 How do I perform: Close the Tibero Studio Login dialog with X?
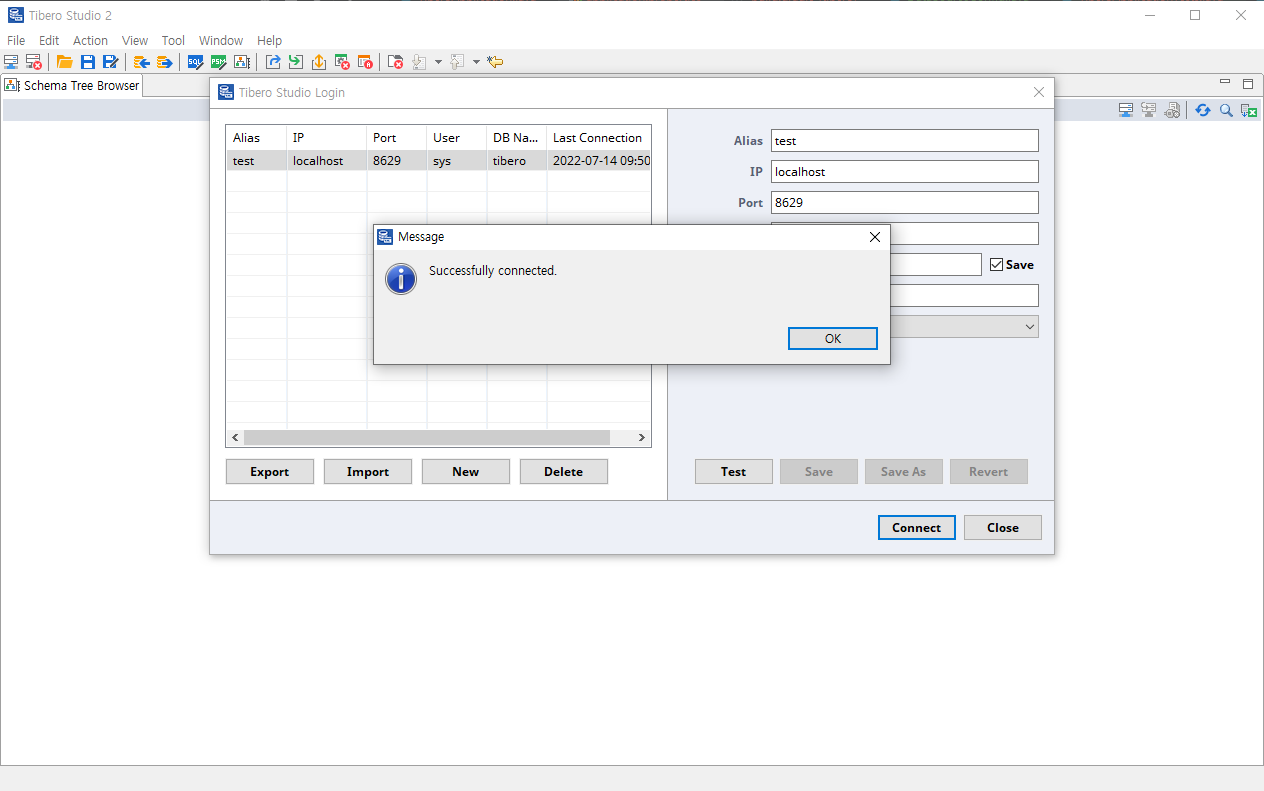pyautogui.click(x=1039, y=92)
